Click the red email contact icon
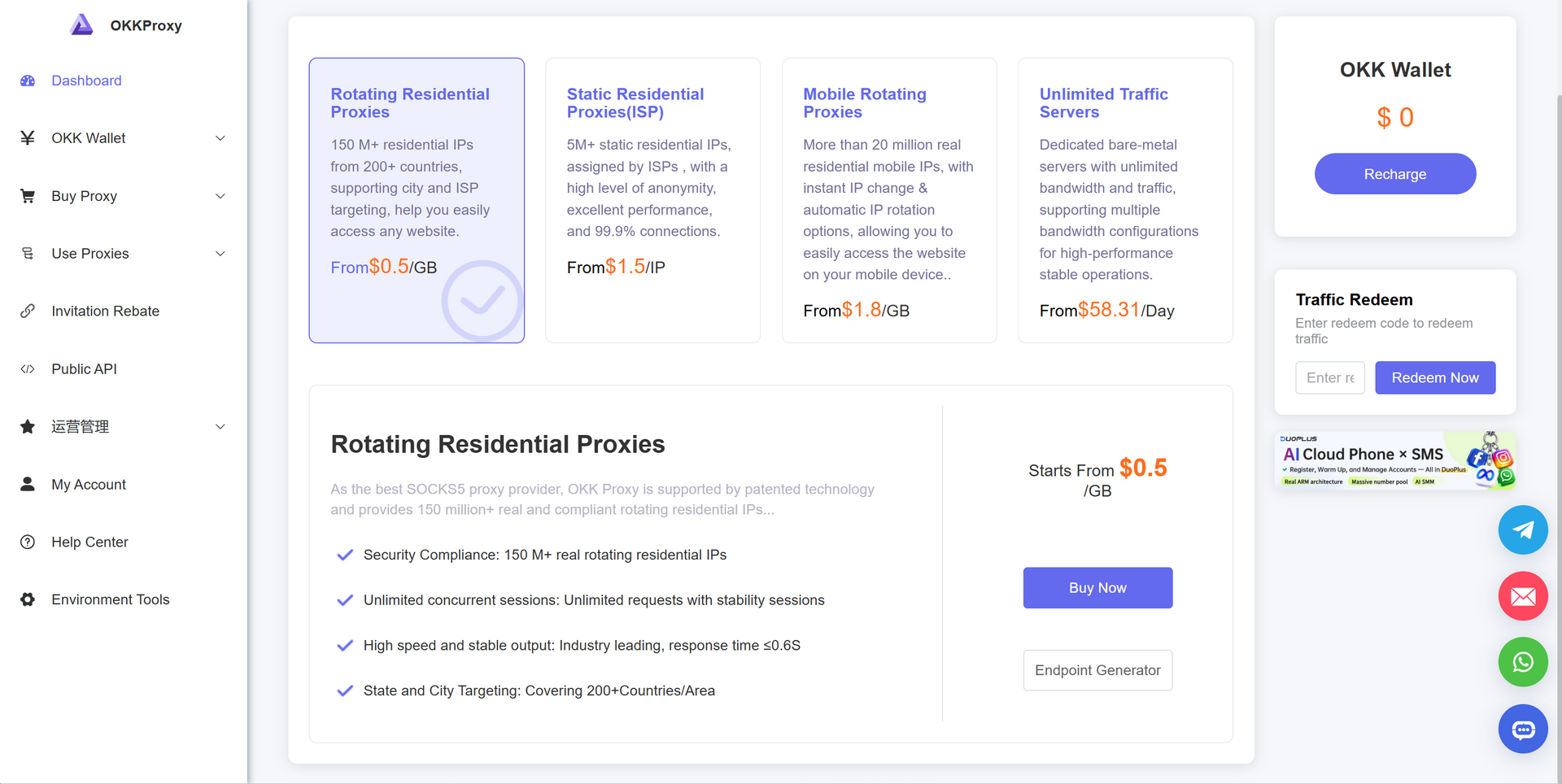1562x784 pixels. pyautogui.click(x=1523, y=596)
